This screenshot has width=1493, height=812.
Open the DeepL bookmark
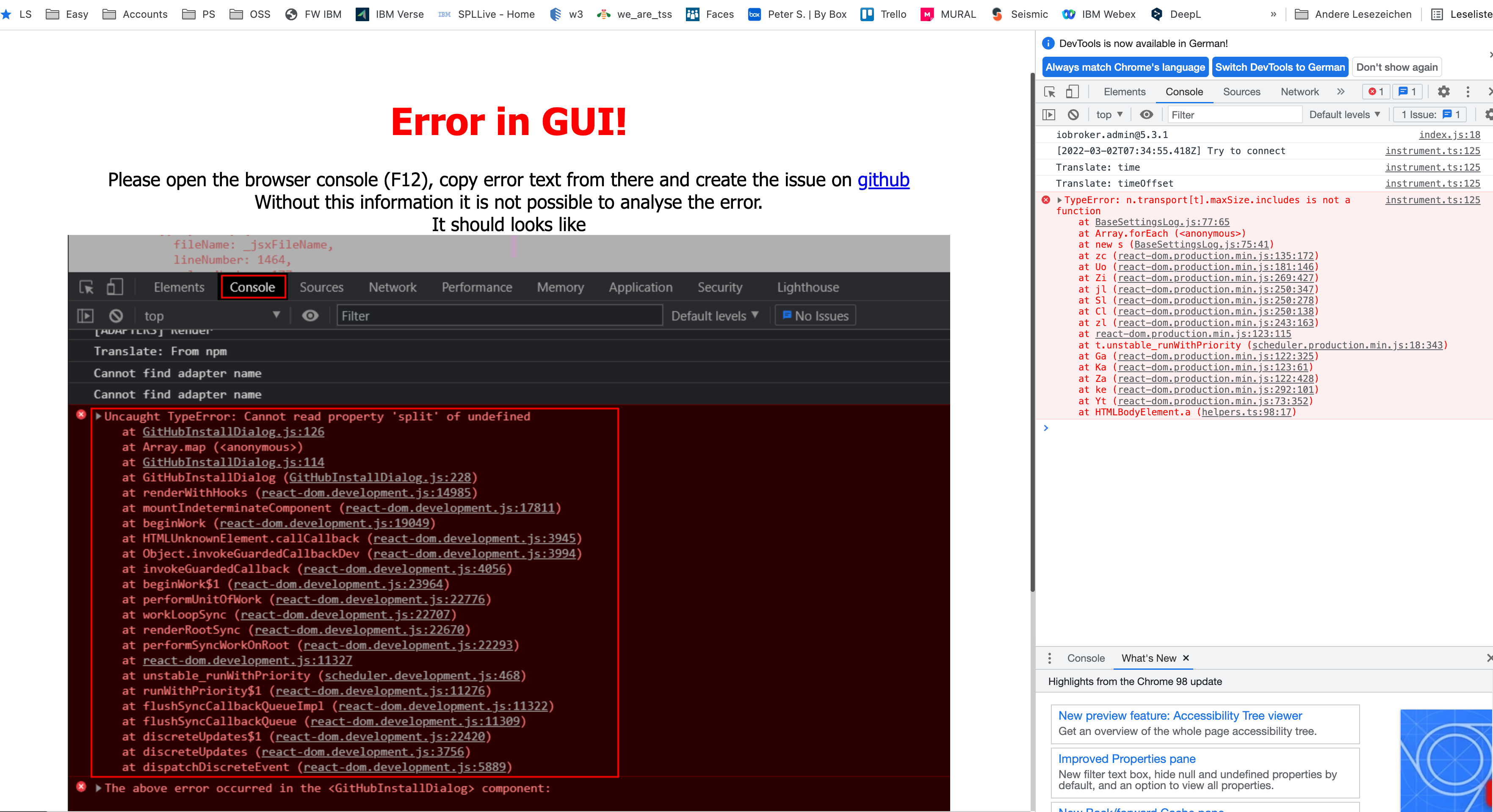coord(1186,14)
